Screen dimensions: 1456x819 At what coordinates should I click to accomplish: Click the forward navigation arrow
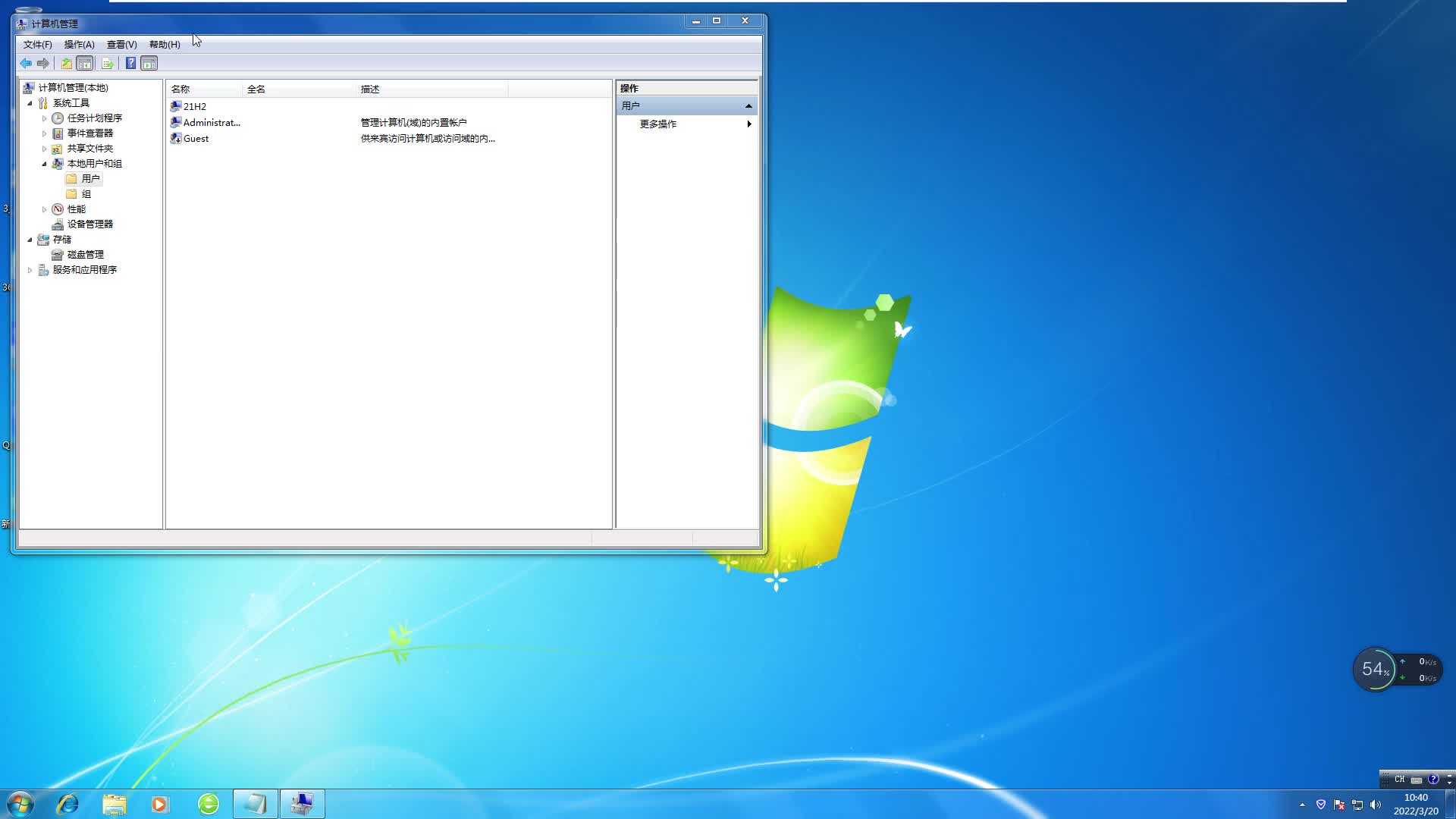click(43, 63)
